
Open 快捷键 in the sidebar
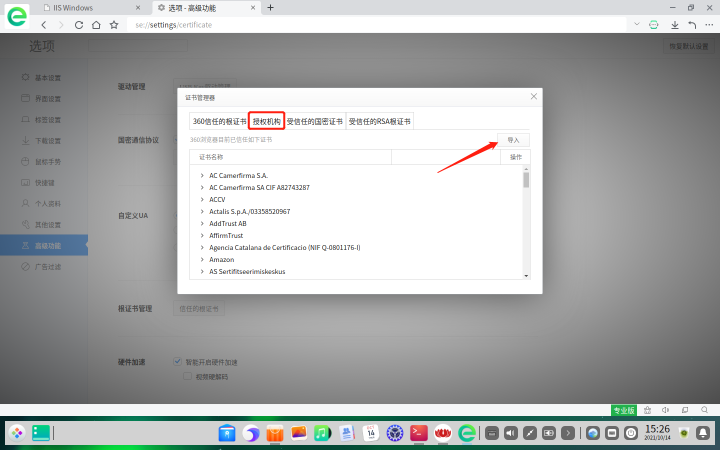click(x=44, y=183)
